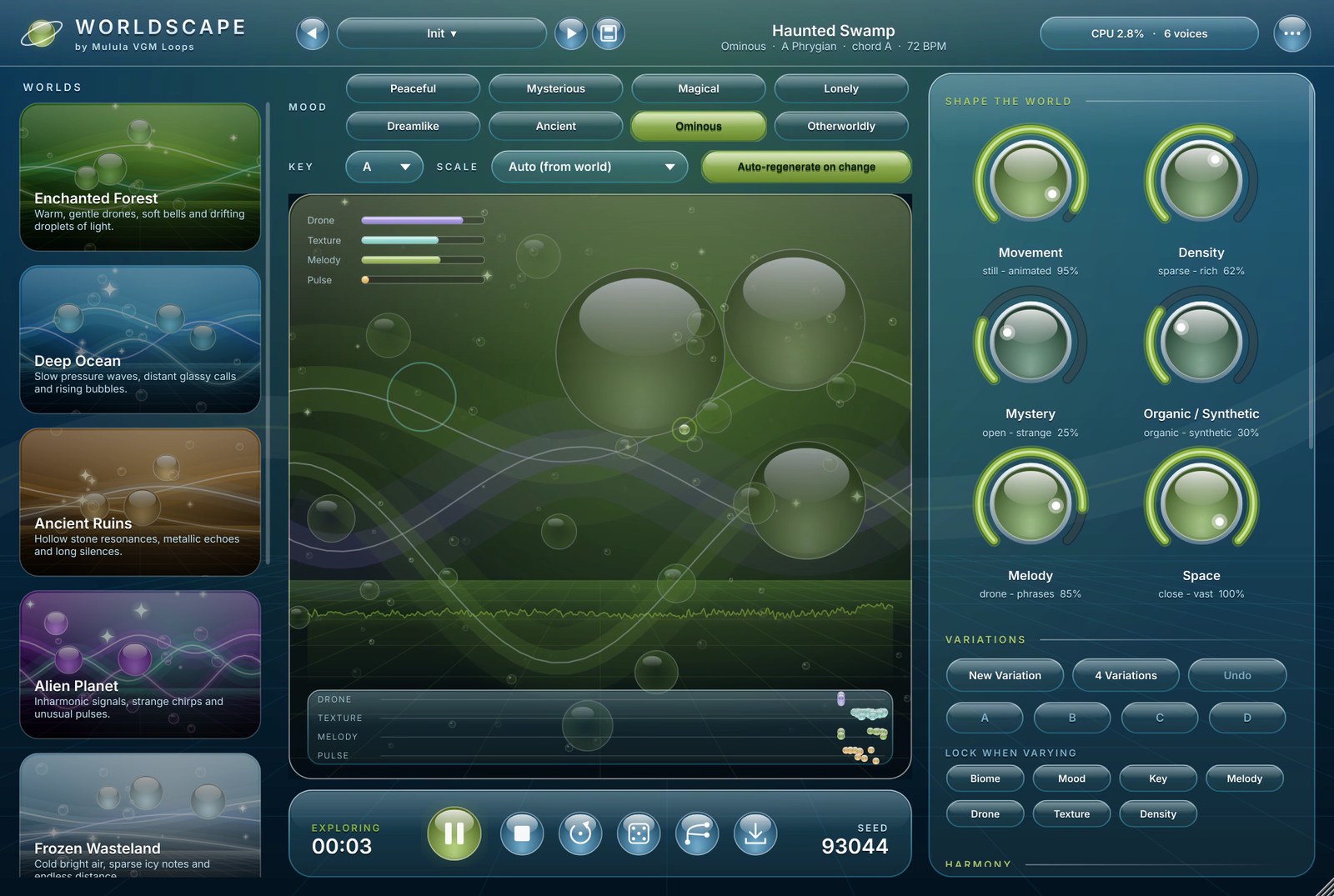Generate 4 Variations
The height and width of the screenshot is (896, 1334).
pos(1126,675)
